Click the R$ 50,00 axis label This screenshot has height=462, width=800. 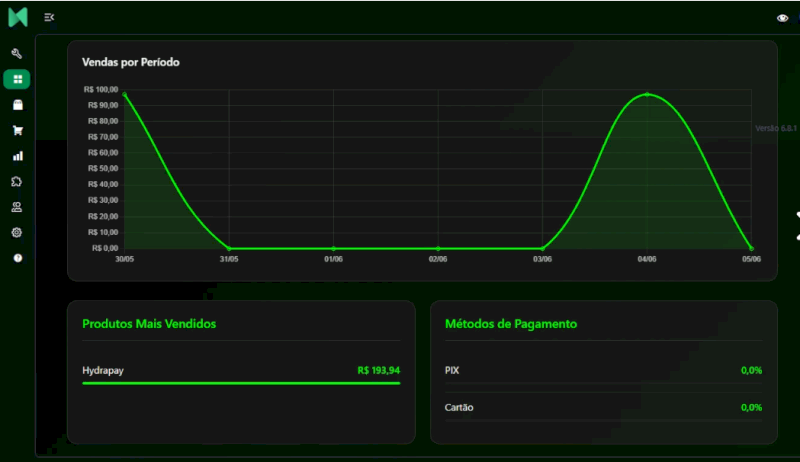tap(103, 168)
